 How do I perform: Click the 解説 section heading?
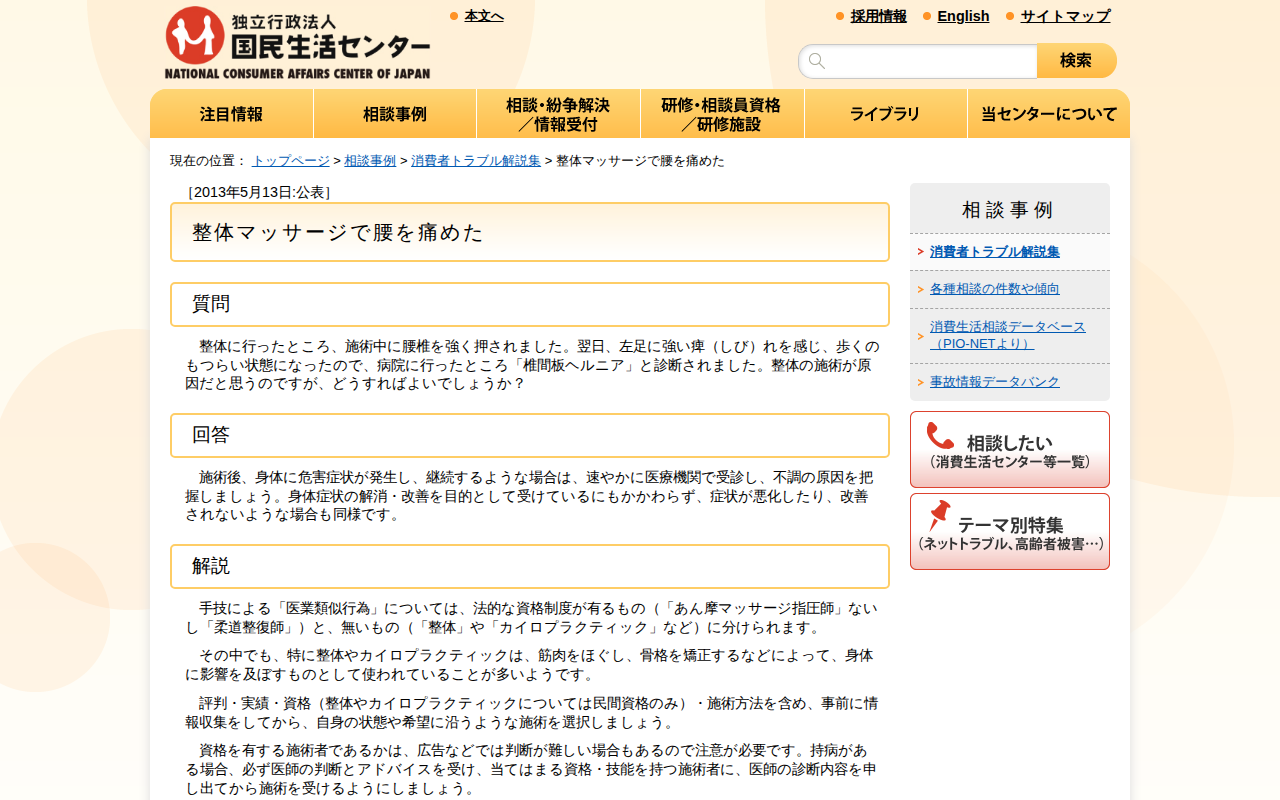coord(211,566)
